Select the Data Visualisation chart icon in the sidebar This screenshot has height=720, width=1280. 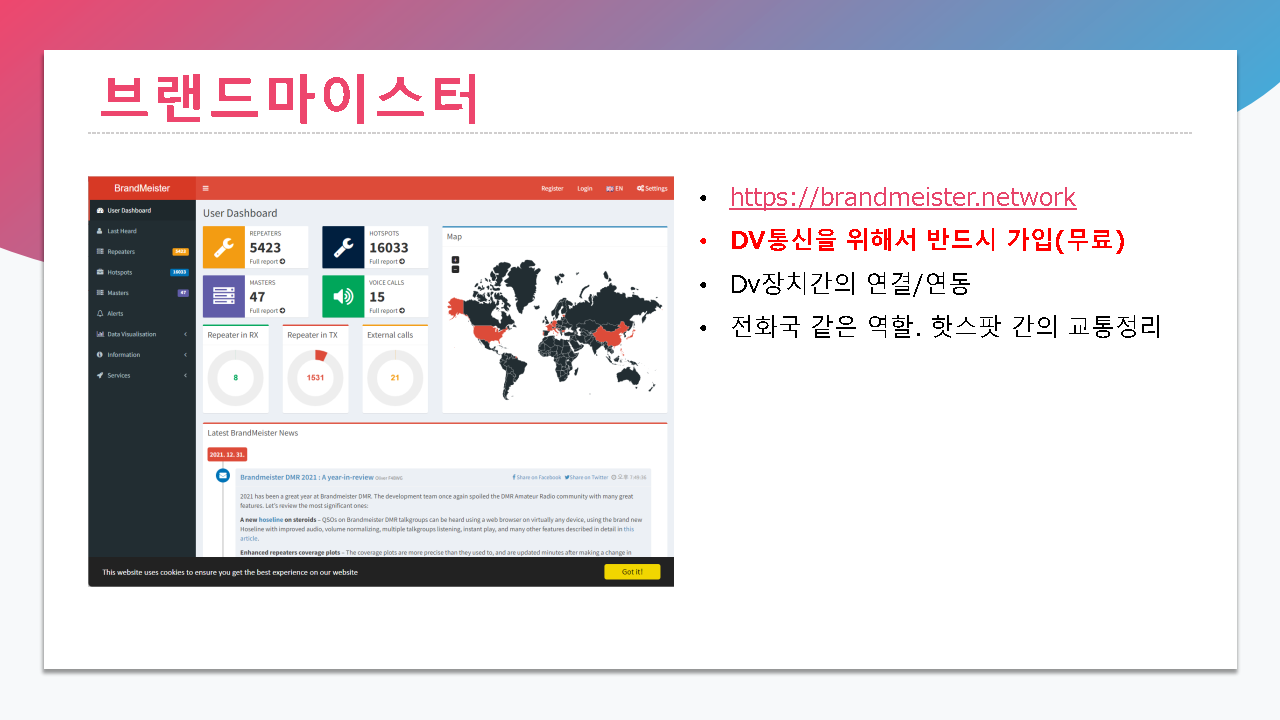click(x=99, y=334)
